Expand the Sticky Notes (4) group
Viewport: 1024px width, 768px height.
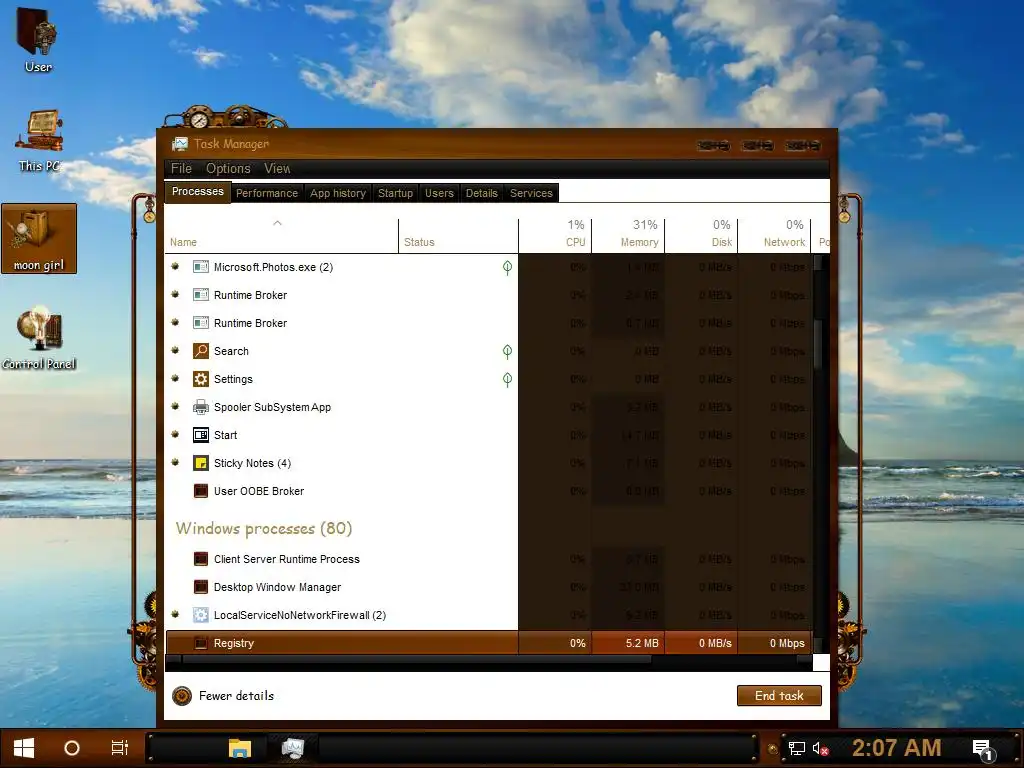(175, 463)
